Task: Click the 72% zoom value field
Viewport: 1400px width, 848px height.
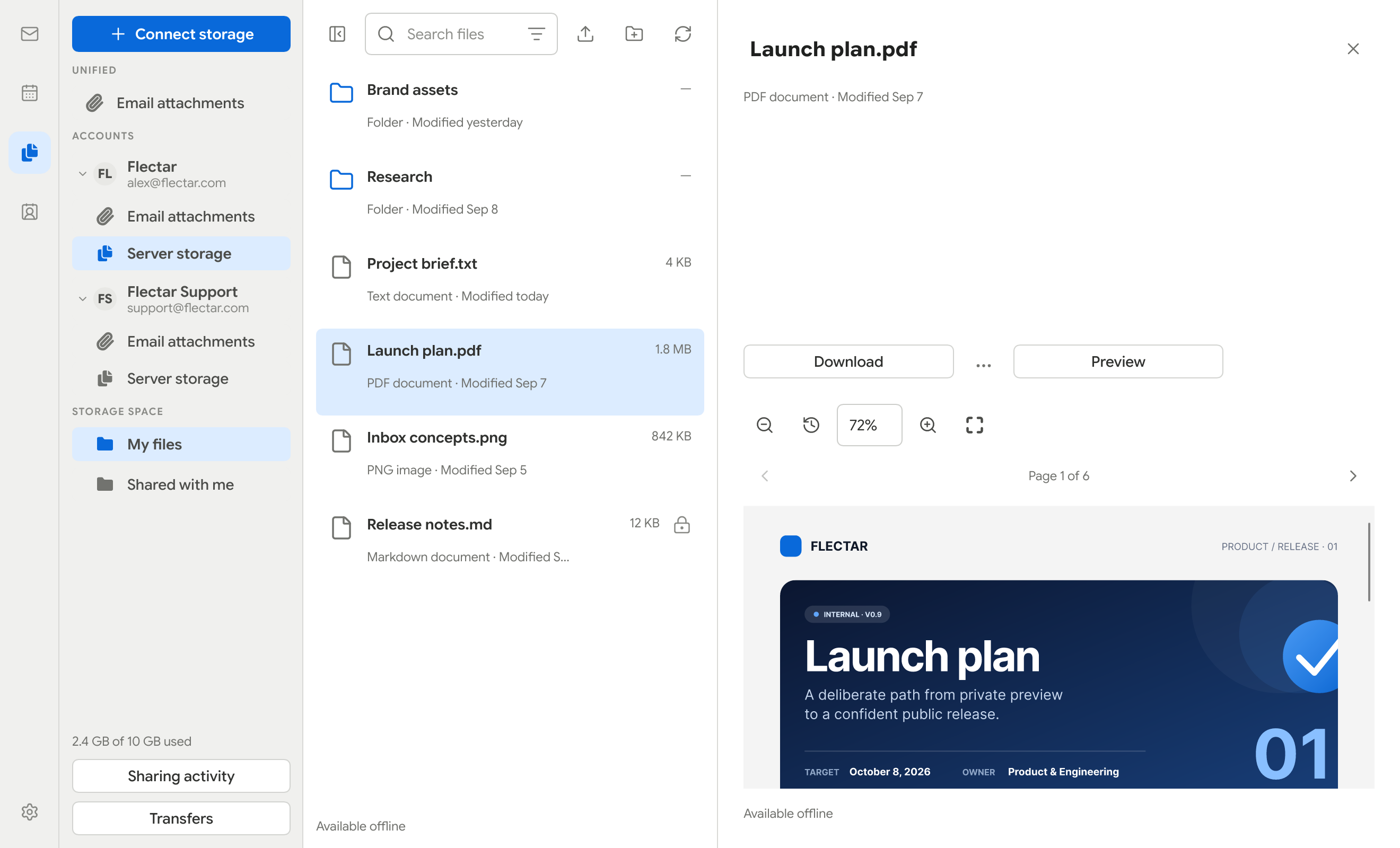Action: [x=869, y=425]
